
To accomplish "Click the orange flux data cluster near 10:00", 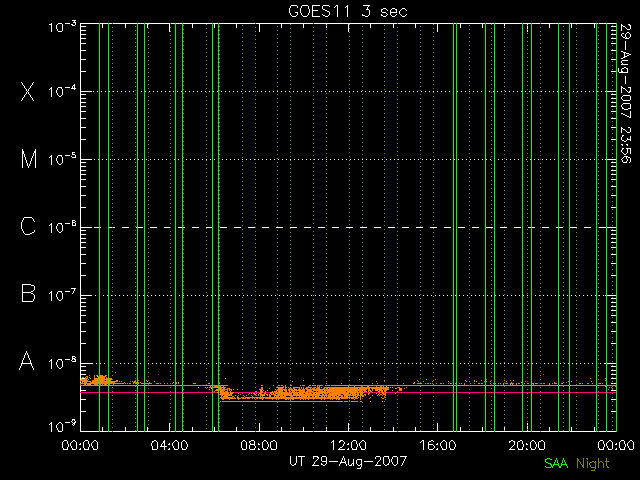I will 304,393.
